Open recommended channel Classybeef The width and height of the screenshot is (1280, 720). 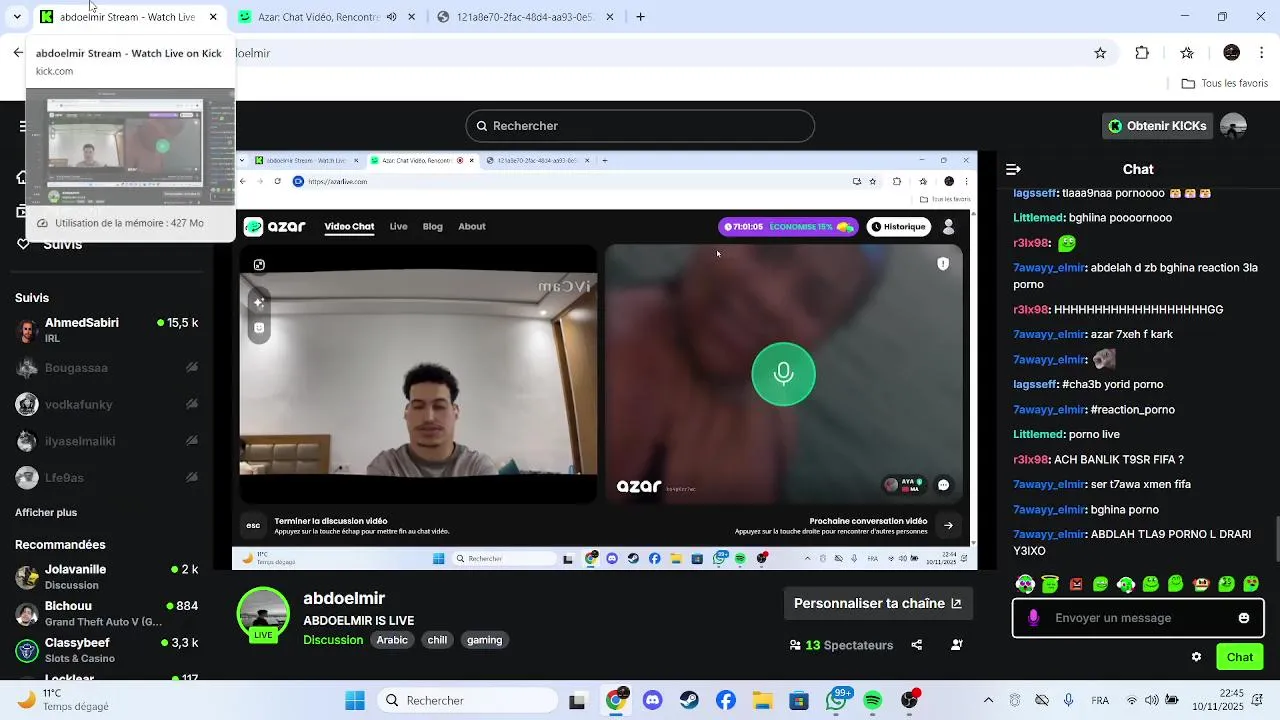coord(107,650)
